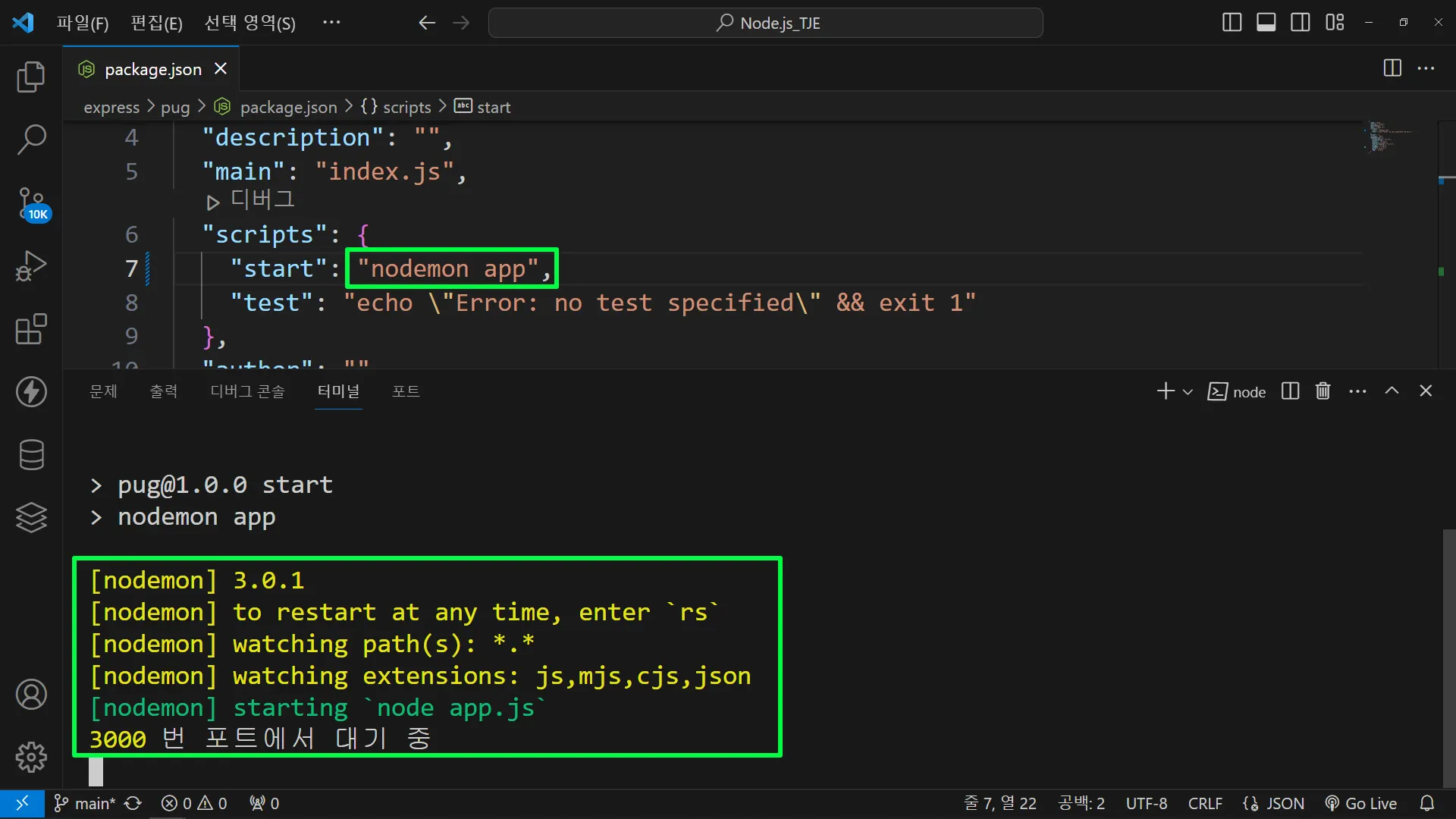Toggle the bottom panel layout button

tap(1266, 23)
